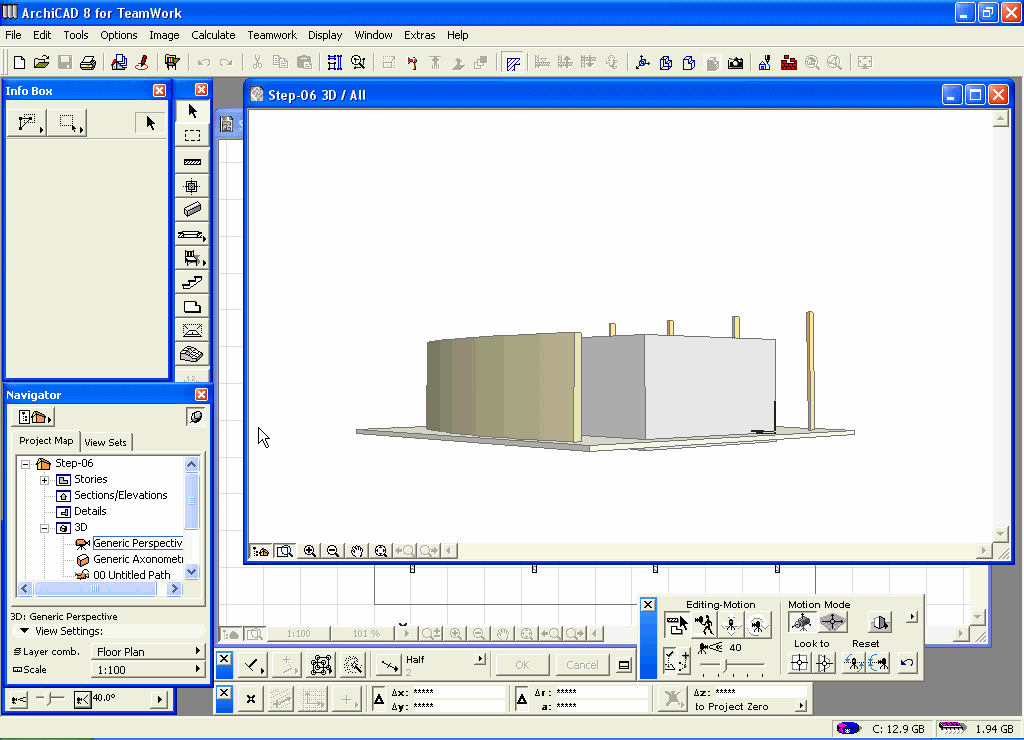This screenshot has width=1024, height=740.
Task: Activate the Walk motion mode icon
Action: click(x=705, y=625)
